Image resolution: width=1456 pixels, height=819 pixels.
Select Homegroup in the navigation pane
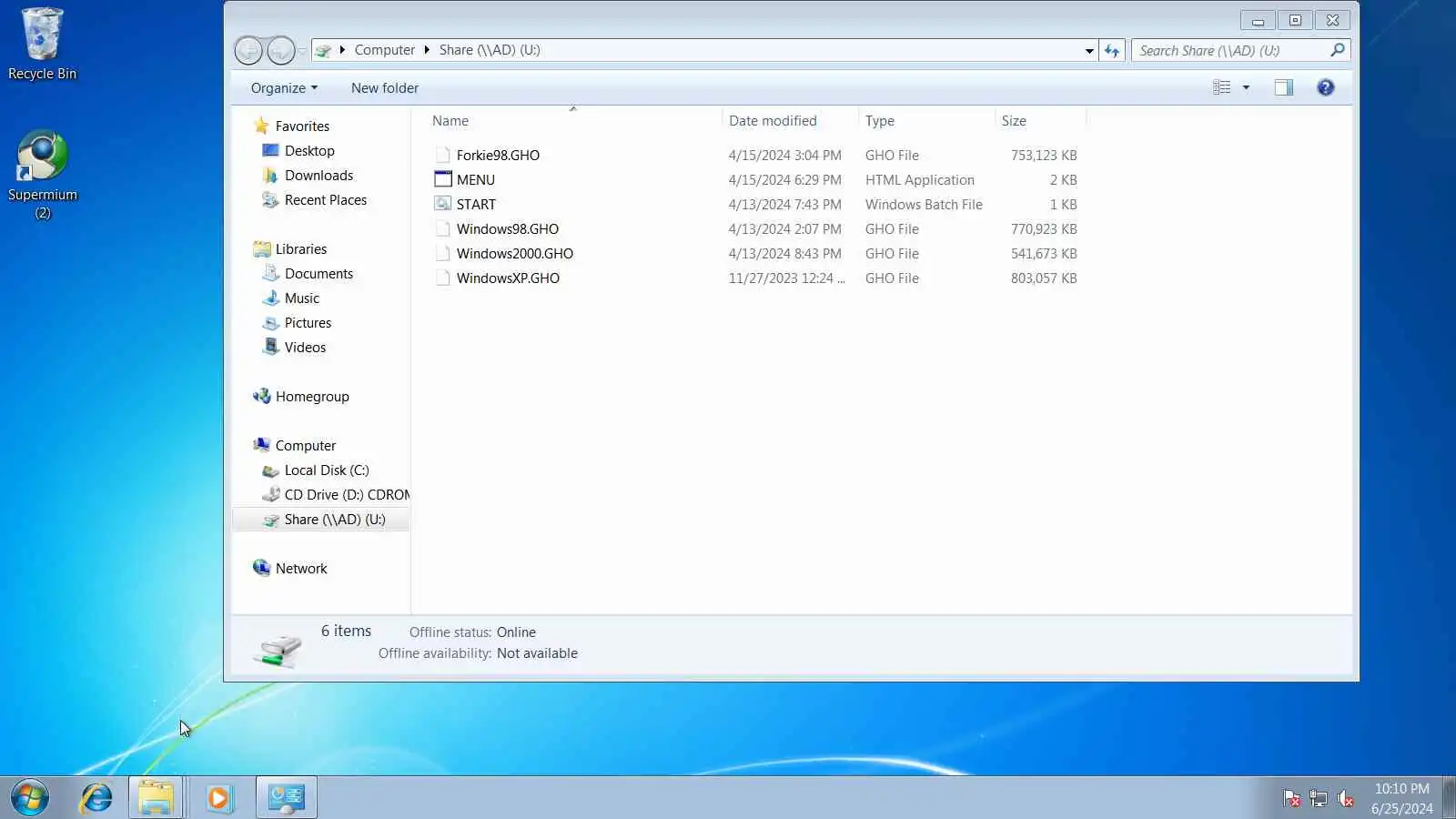[312, 396]
